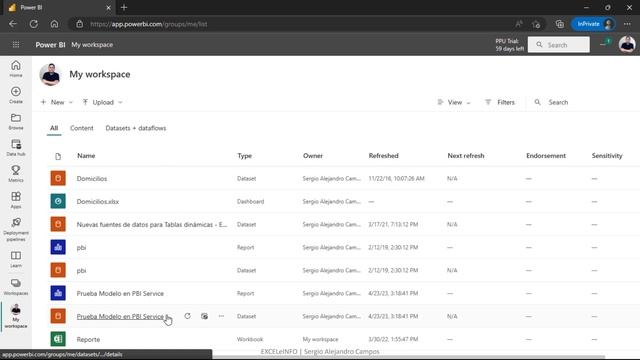Open the browser Collections icon

click(560, 24)
